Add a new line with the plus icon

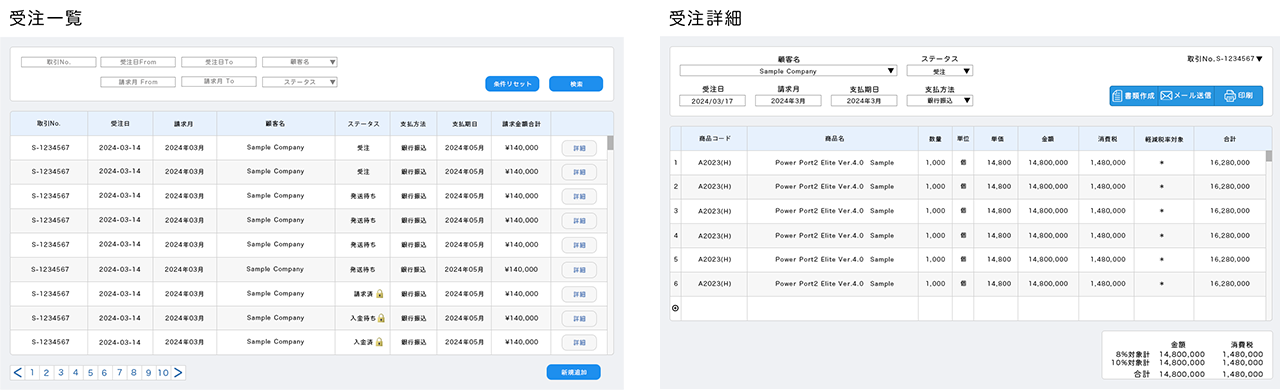(674, 308)
